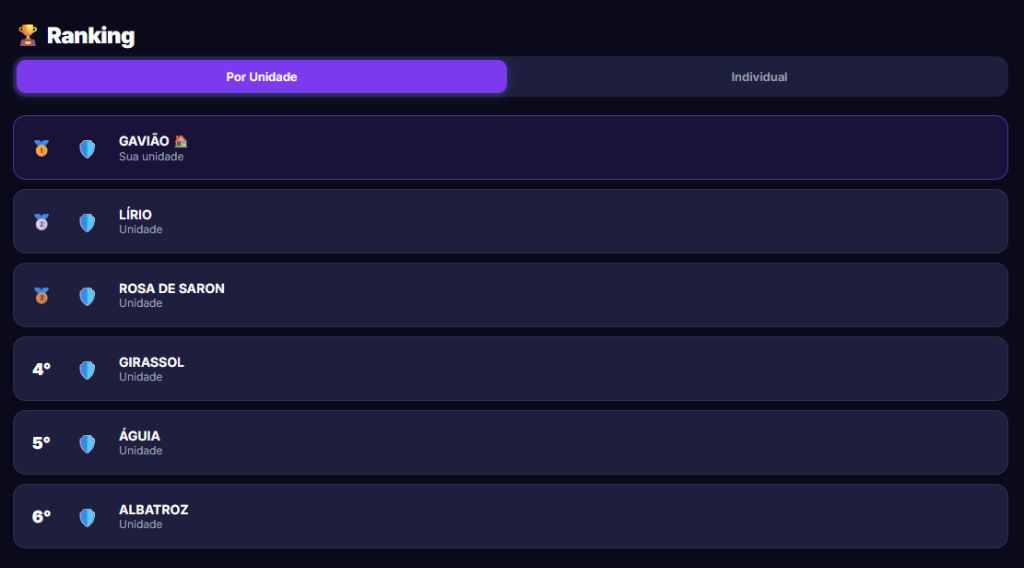
Task: Click the shield icon next to ALBATROZ
Action: [87, 517]
